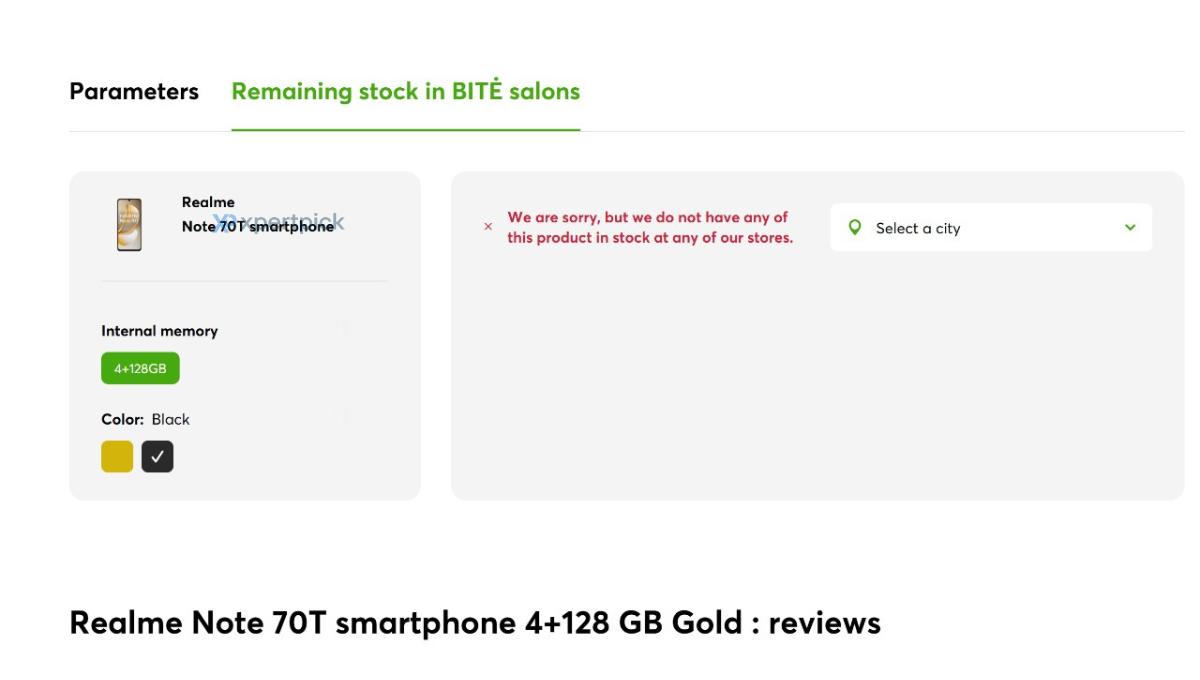Viewport: 1200px width, 680px height.
Task: Open Remaining stock in BITĖ salons tab
Action: point(405,91)
